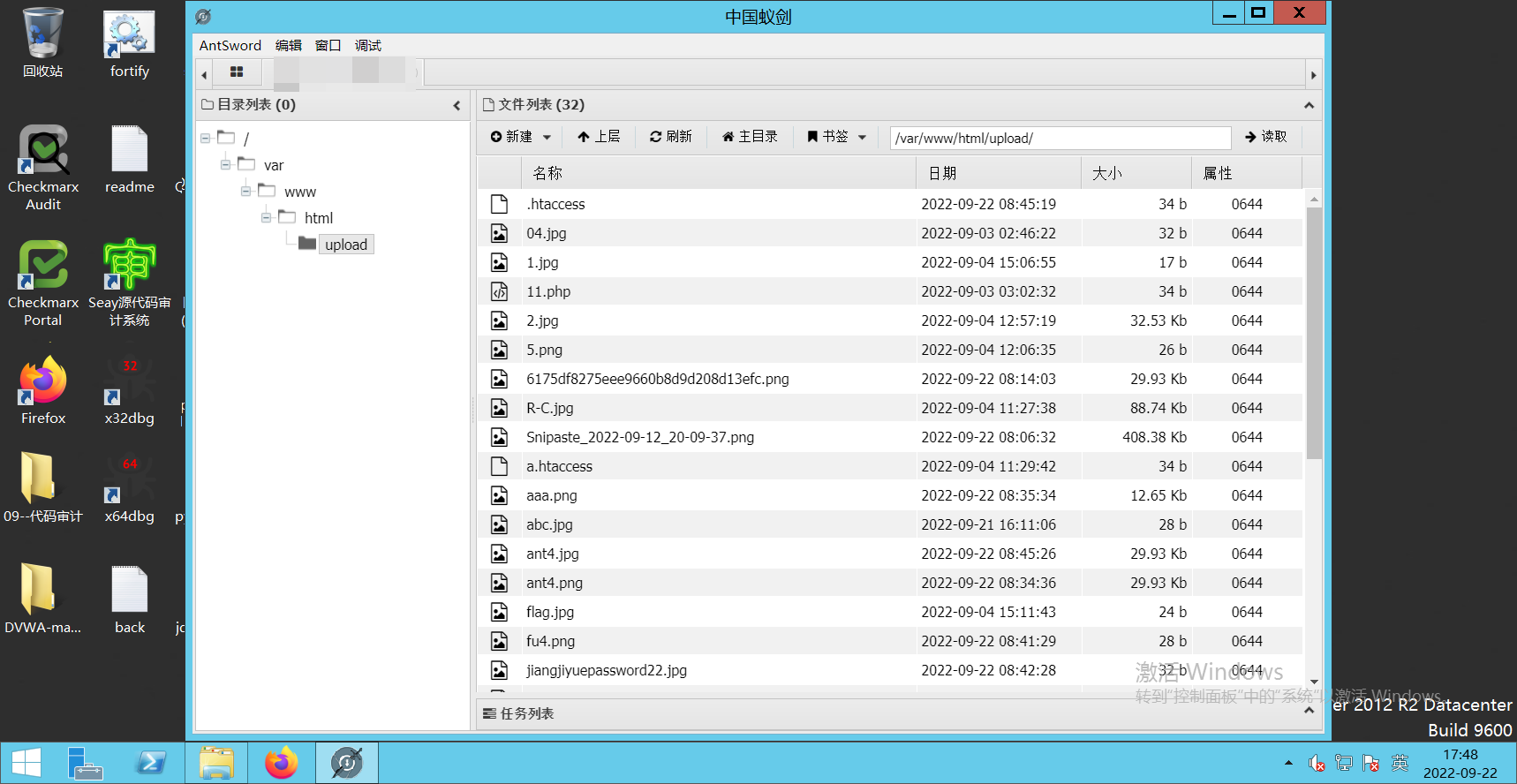The width and height of the screenshot is (1517, 784).
Task: Collapse the var folder tree node
Action: coord(226,165)
